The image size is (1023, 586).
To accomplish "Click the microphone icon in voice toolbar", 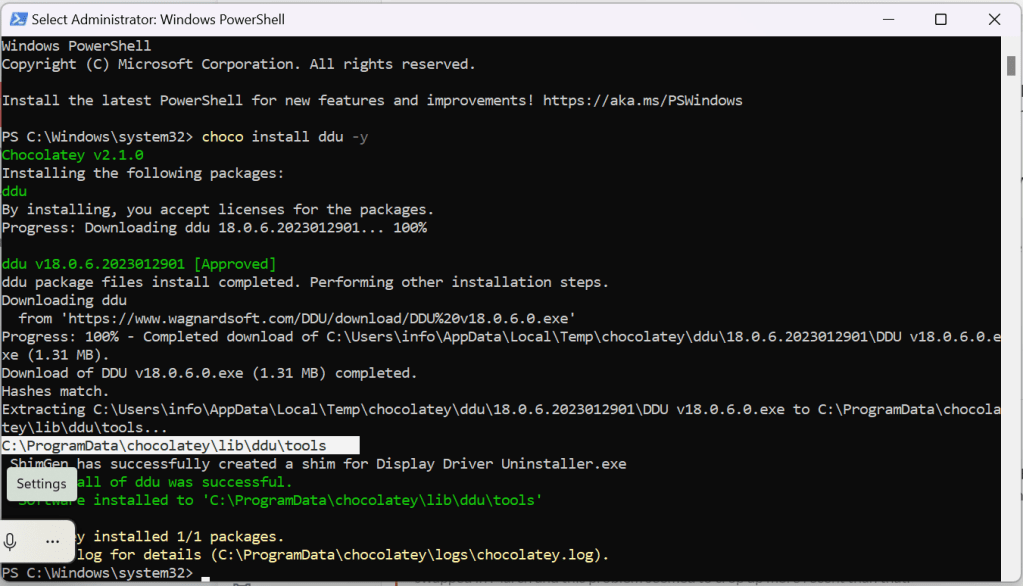I will pyautogui.click(x=10, y=541).
